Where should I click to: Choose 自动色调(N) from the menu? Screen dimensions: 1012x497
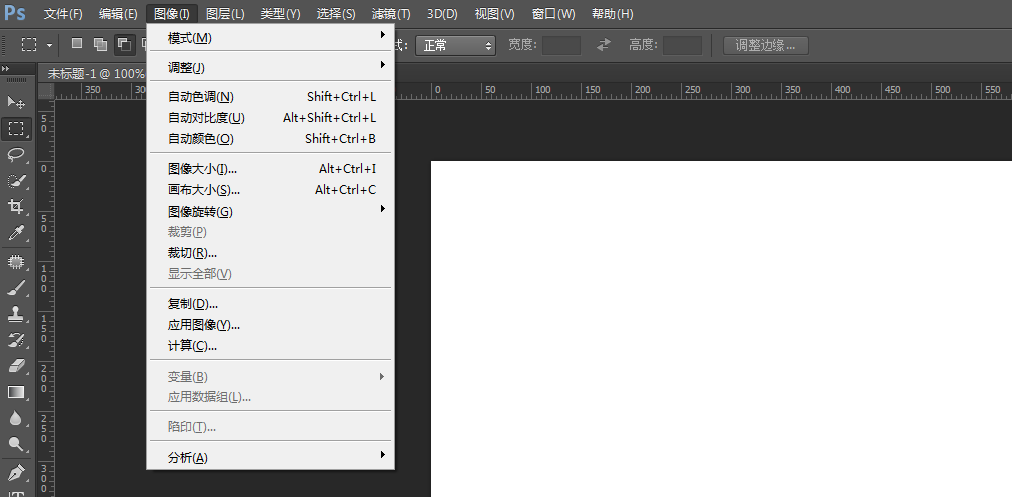click(271, 97)
